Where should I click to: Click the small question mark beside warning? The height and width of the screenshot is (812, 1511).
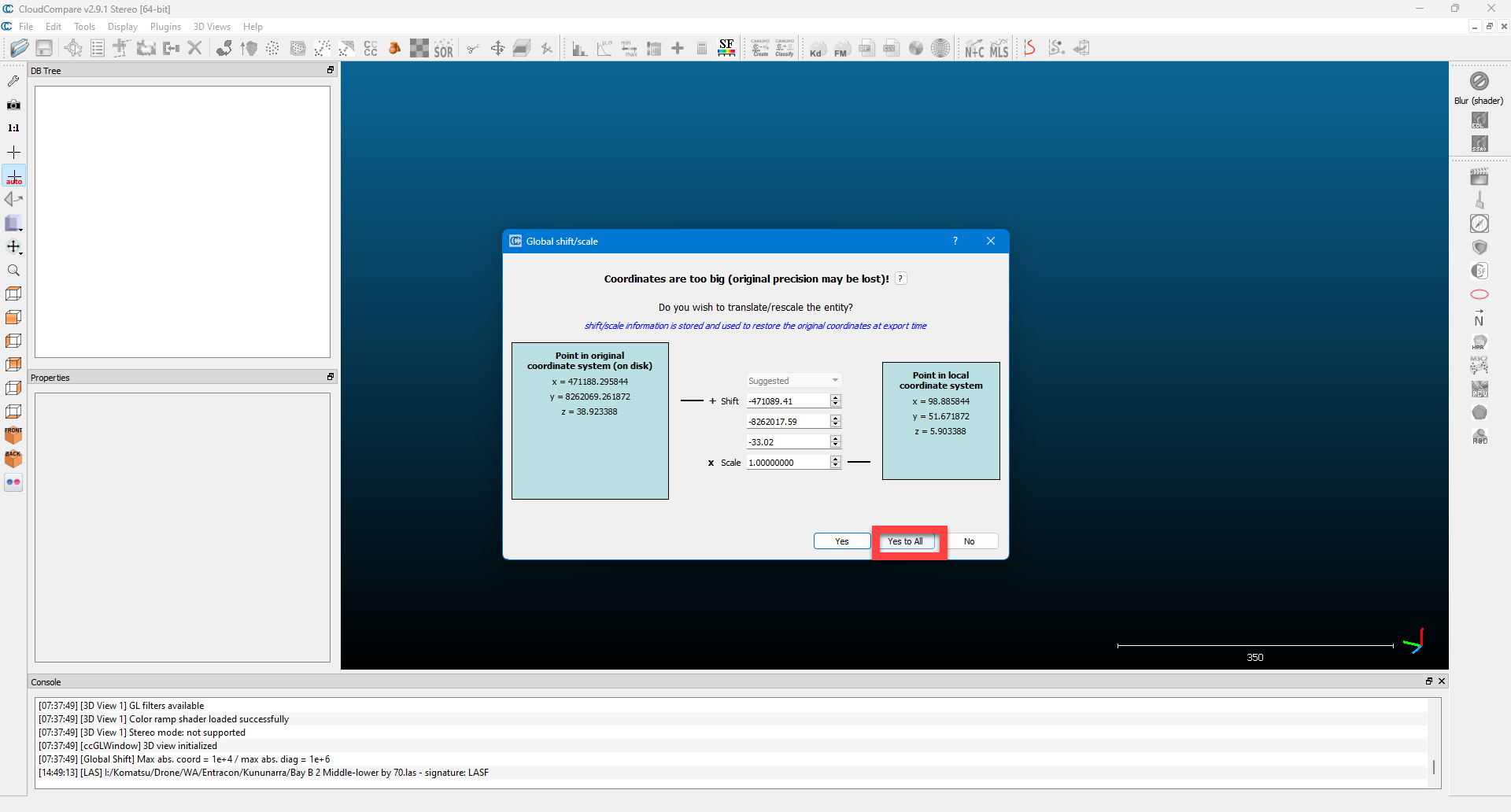pos(901,279)
